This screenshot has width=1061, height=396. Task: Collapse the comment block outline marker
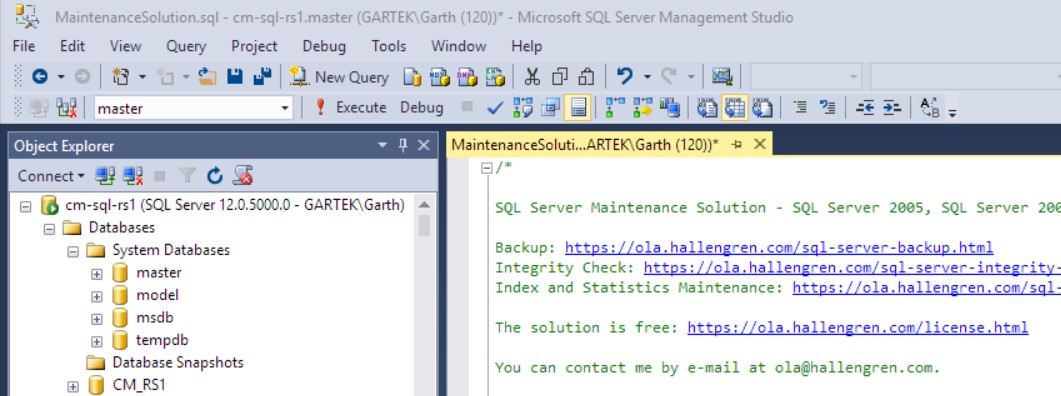click(487, 169)
